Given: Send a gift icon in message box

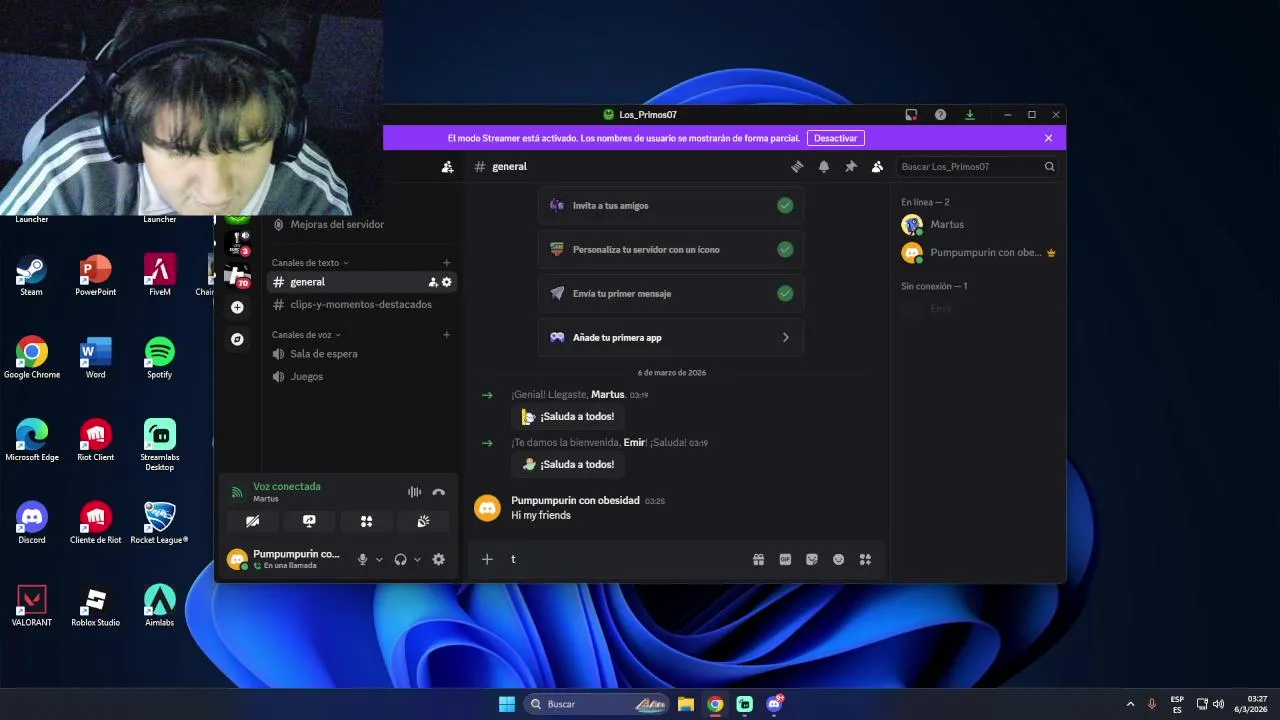Looking at the screenshot, I should [x=758, y=560].
